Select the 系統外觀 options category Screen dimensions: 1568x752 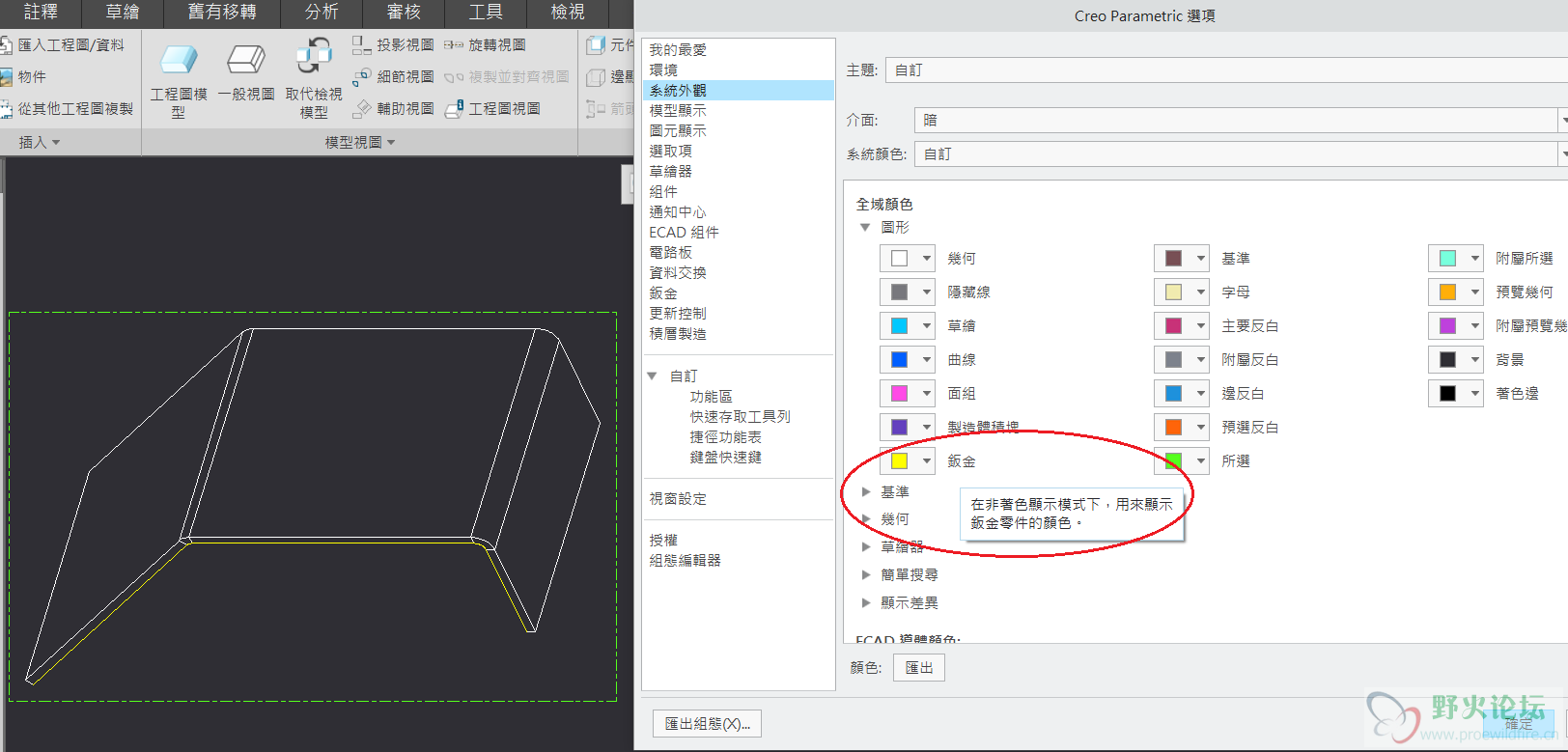(x=738, y=91)
